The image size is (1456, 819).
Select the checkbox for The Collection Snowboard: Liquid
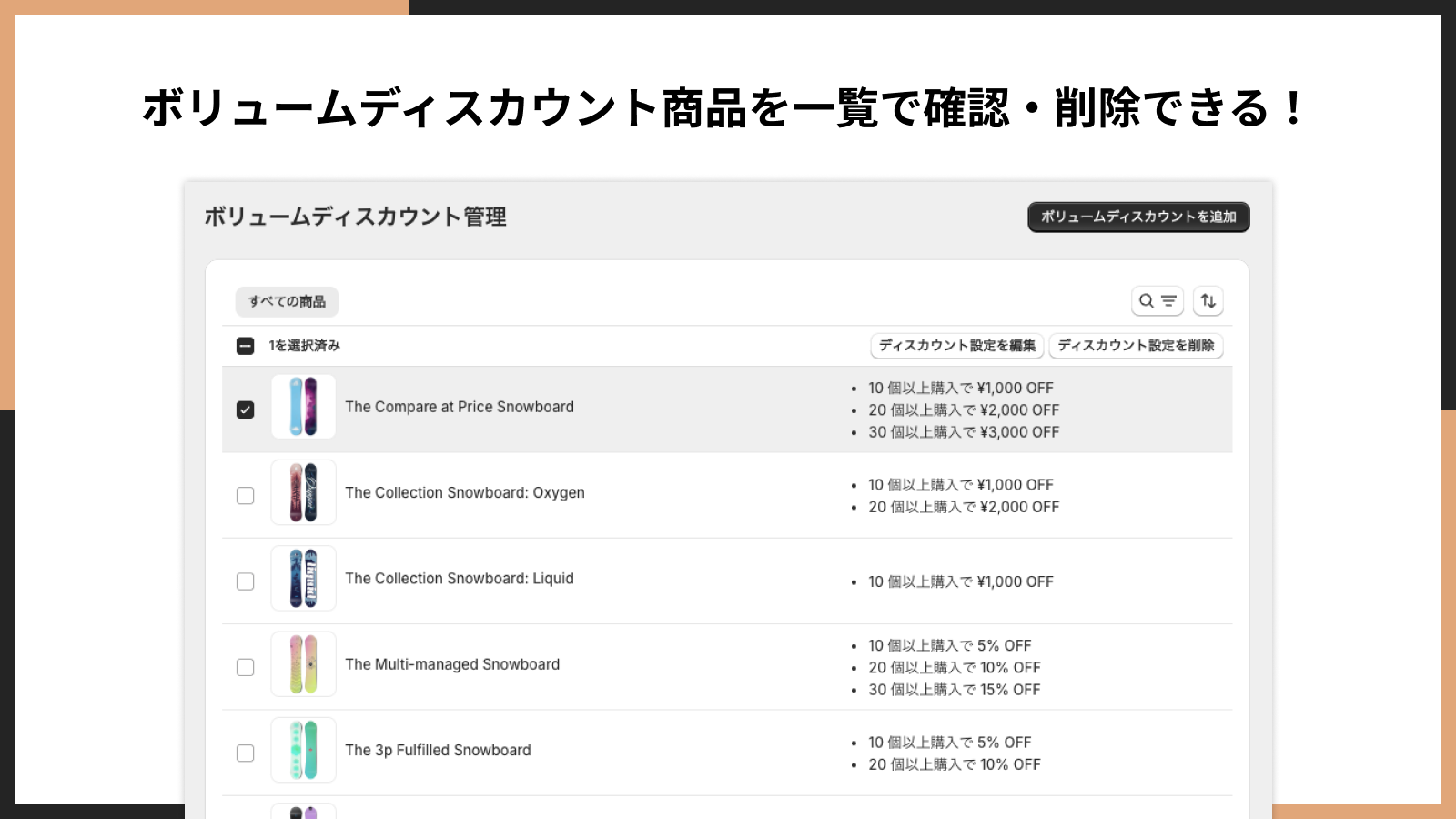coord(244,581)
